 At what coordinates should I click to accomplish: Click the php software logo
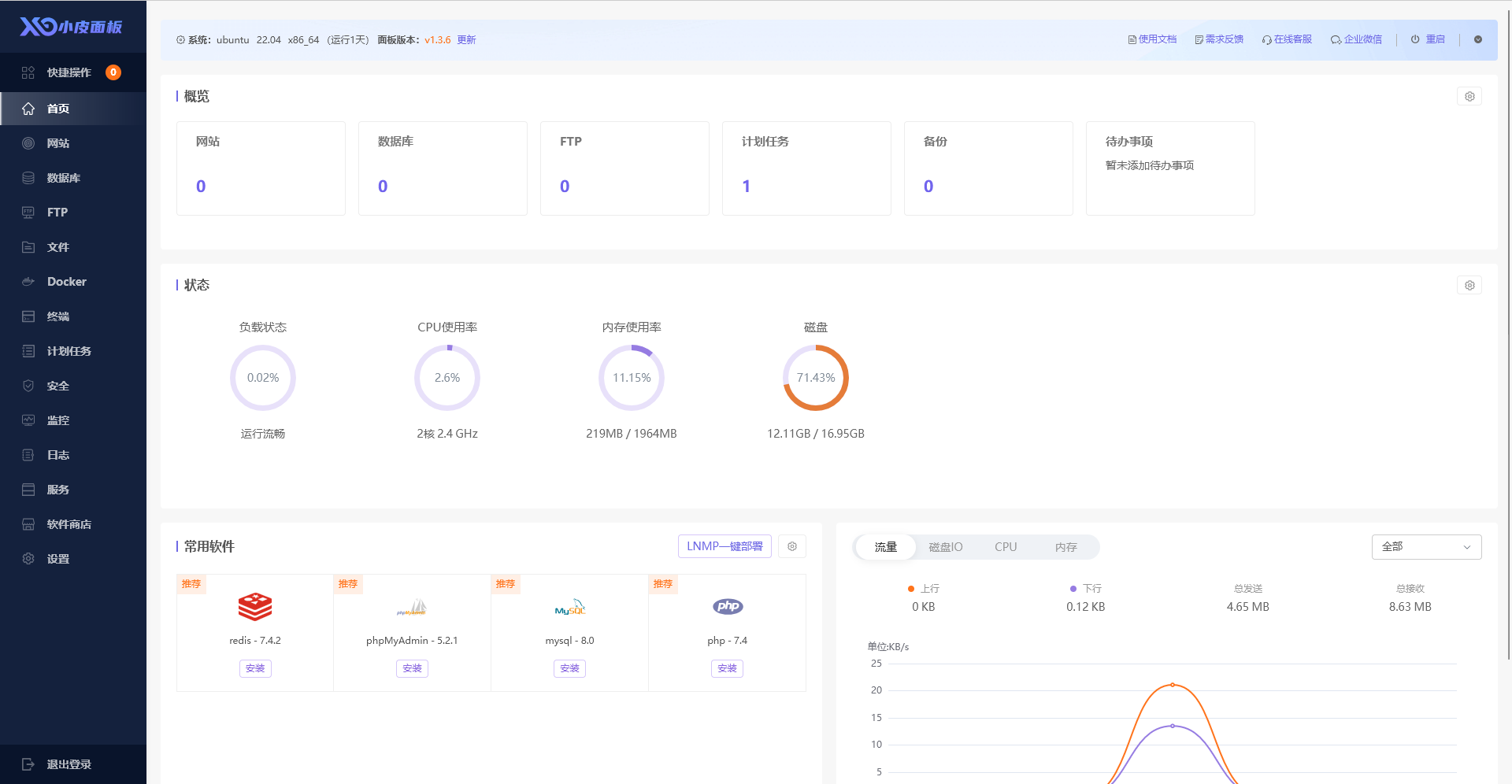click(727, 607)
